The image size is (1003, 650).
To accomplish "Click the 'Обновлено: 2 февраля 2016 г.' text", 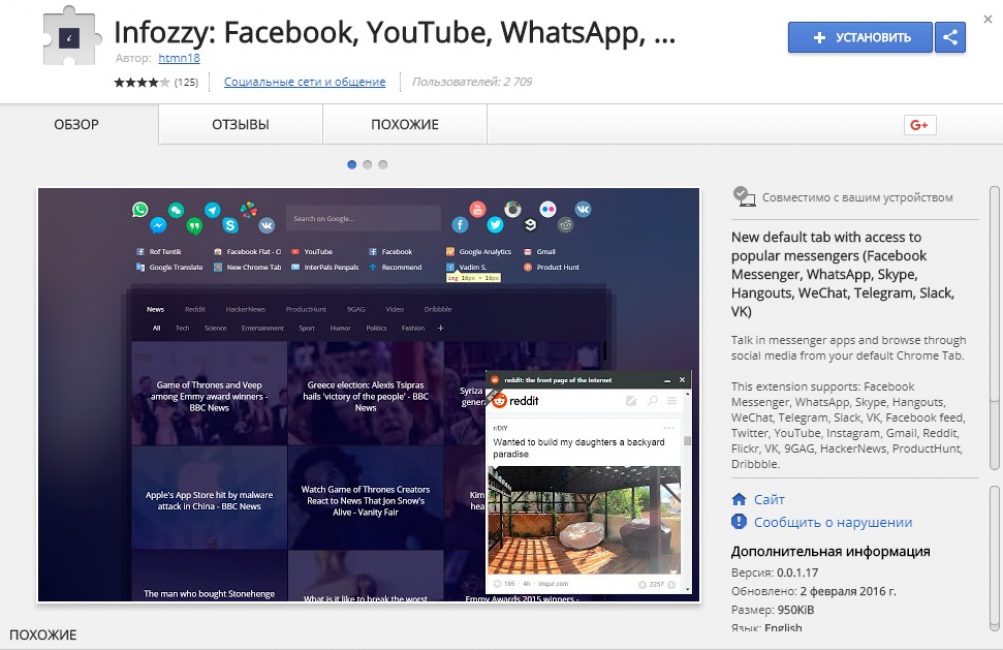I will tap(814, 591).
